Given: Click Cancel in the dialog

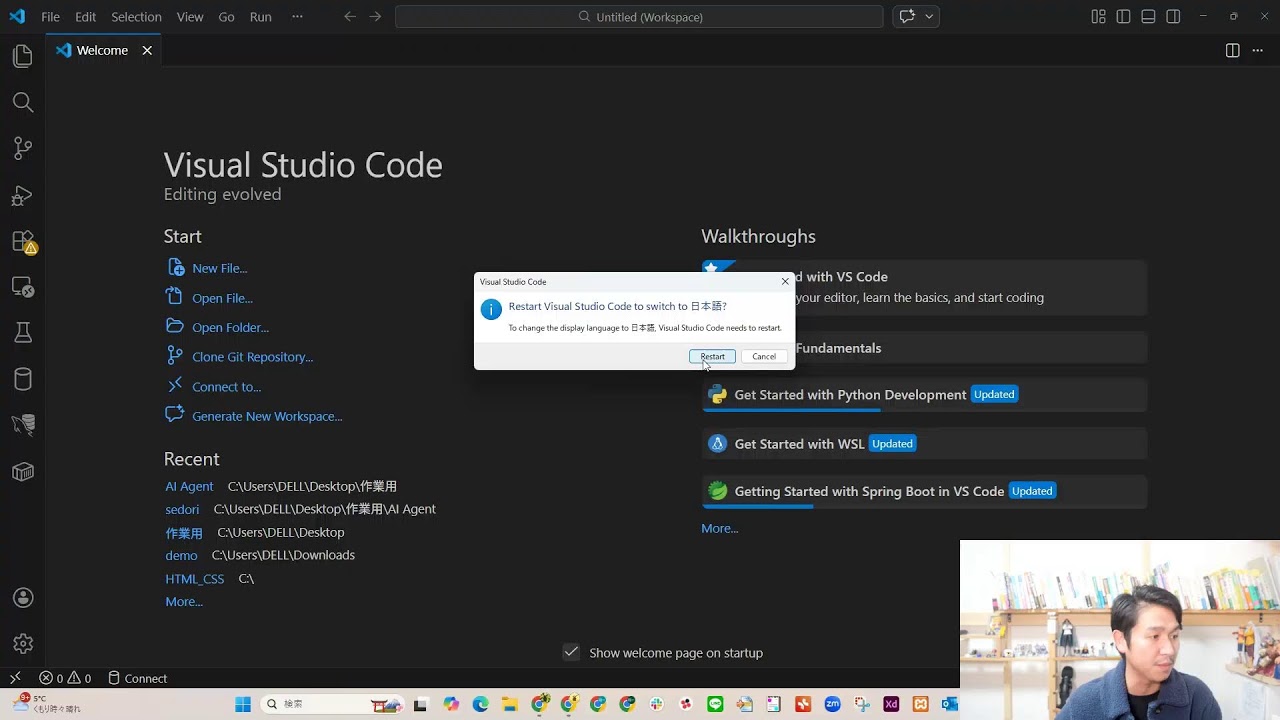Looking at the screenshot, I should pos(764,357).
